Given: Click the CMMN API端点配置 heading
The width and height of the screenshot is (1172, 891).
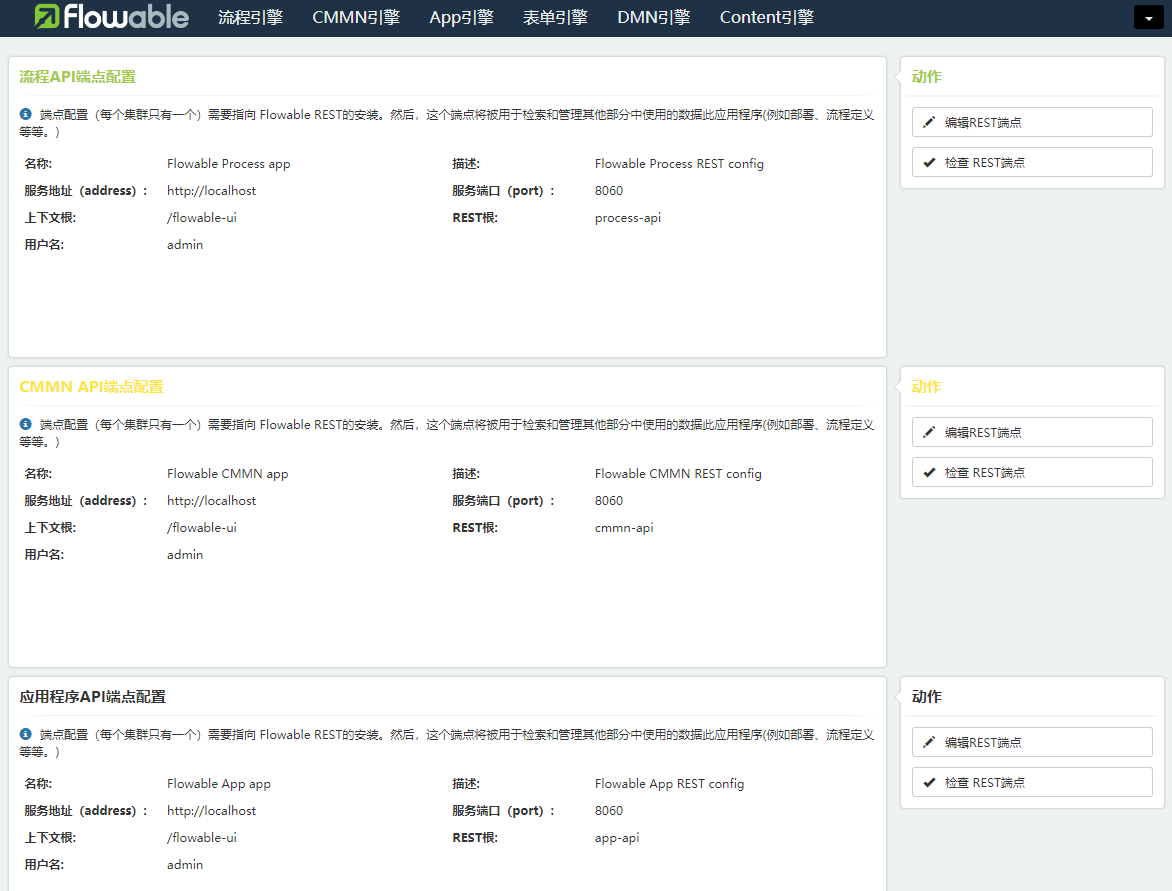Looking at the screenshot, I should 91,386.
